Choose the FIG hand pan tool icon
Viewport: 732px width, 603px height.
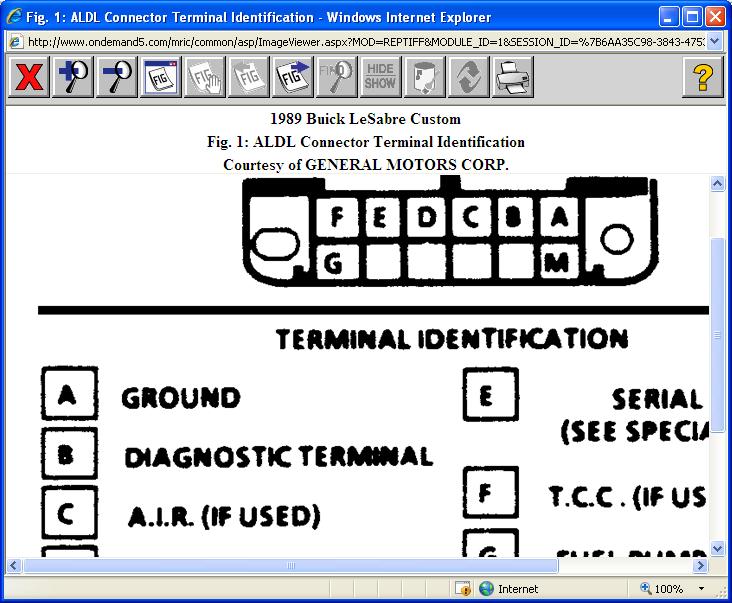[204, 77]
